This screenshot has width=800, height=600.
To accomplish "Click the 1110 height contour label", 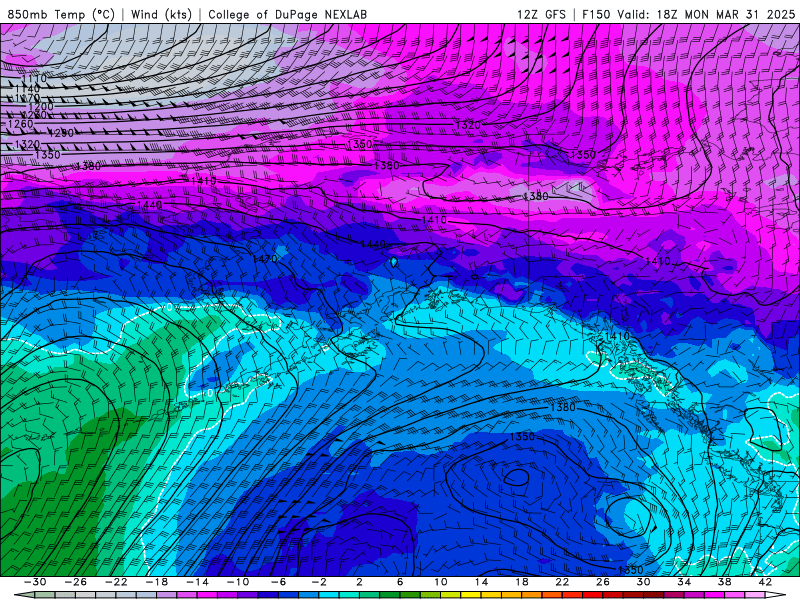I will 35,78.
